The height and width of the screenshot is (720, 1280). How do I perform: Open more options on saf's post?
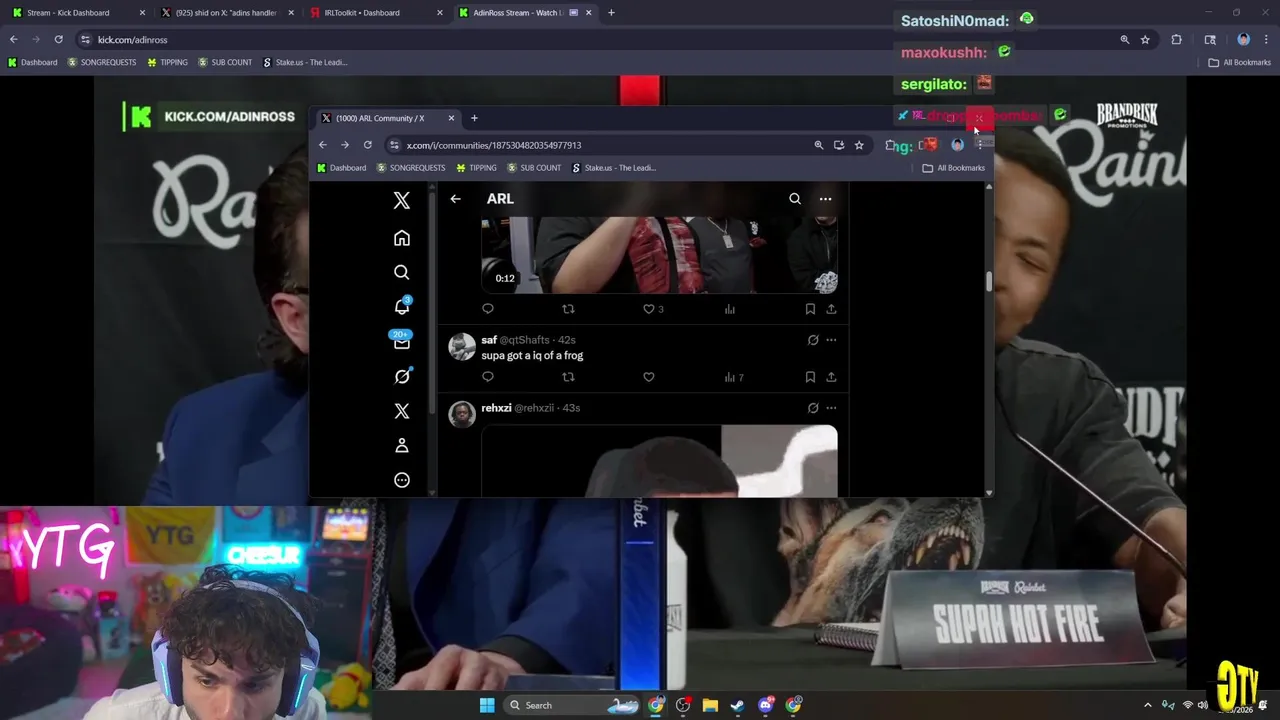click(831, 340)
